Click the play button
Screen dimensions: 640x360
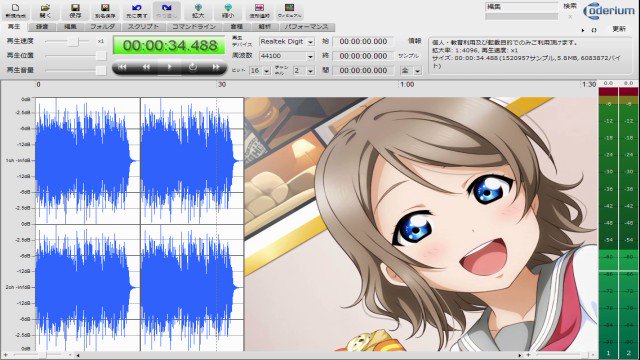(169, 67)
